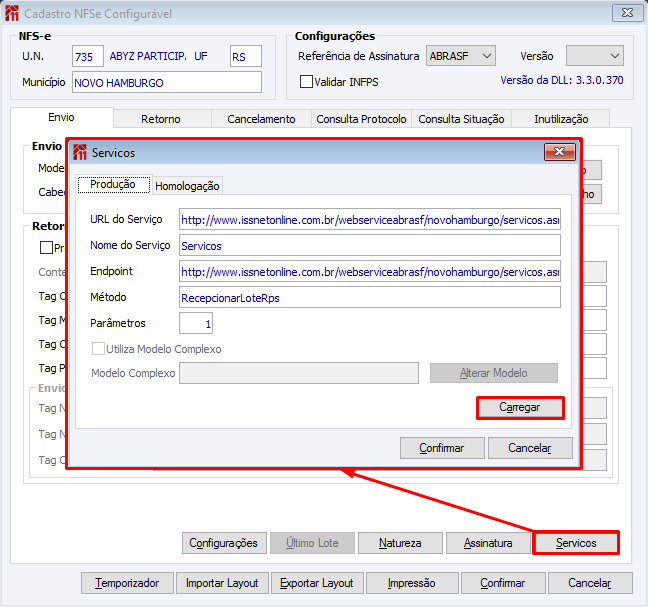Click the Exportar Layout button
The width and height of the screenshot is (648, 607).
[x=317, y=583]
